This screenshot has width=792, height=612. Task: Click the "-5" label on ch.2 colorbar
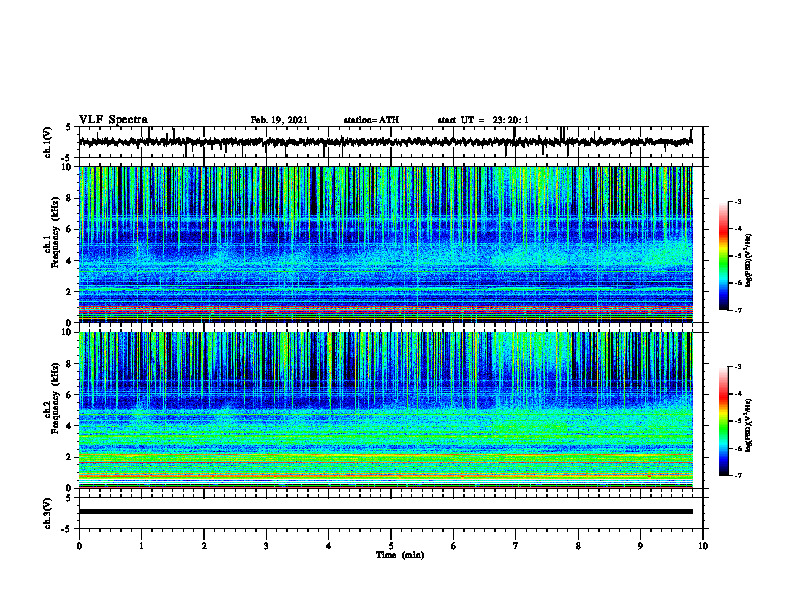737,421
